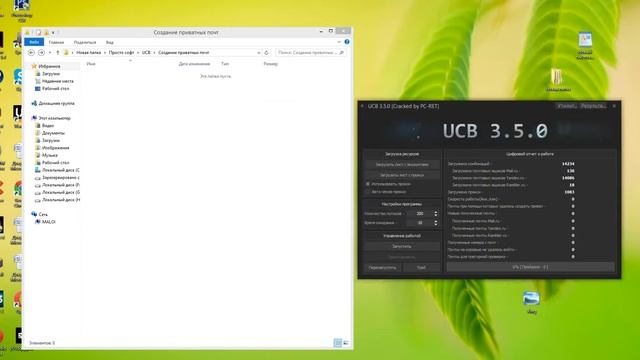Viewport: 640px width, 360px height.
Task: Decrease thread count stepper in UCB
Action: click(x=436, y=216)
